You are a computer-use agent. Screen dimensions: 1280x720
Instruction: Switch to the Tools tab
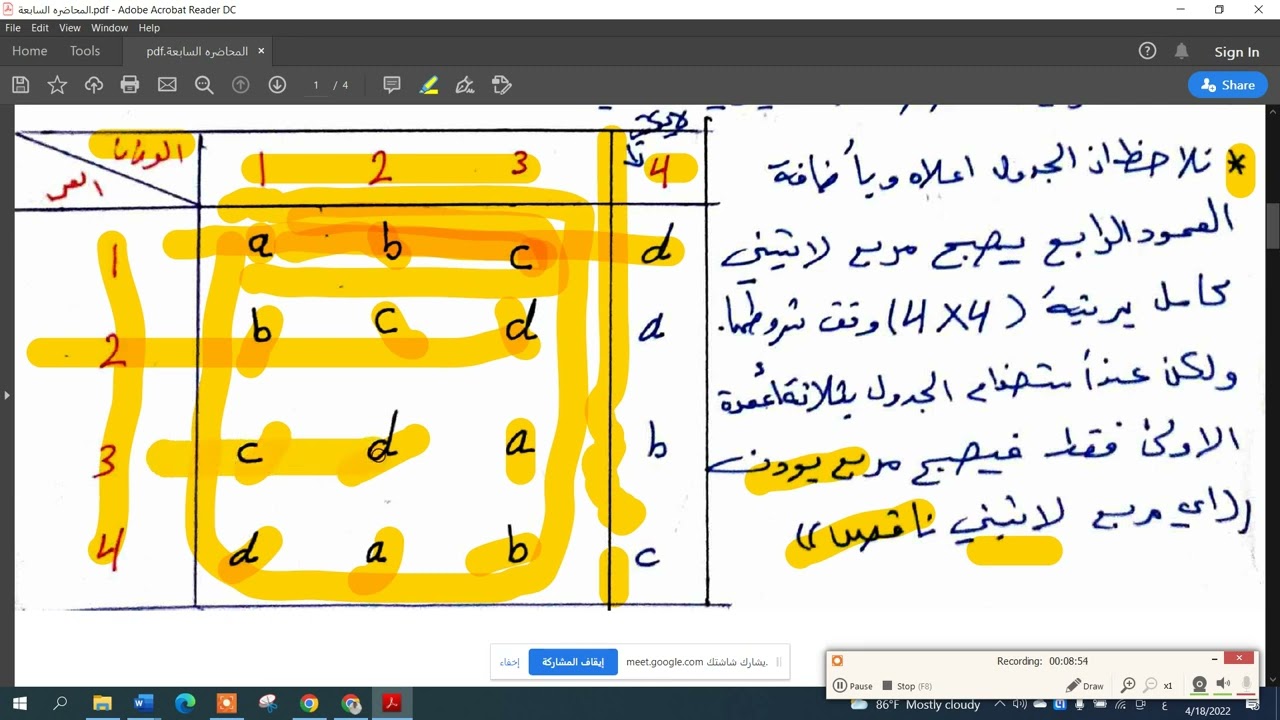[85, 51]
